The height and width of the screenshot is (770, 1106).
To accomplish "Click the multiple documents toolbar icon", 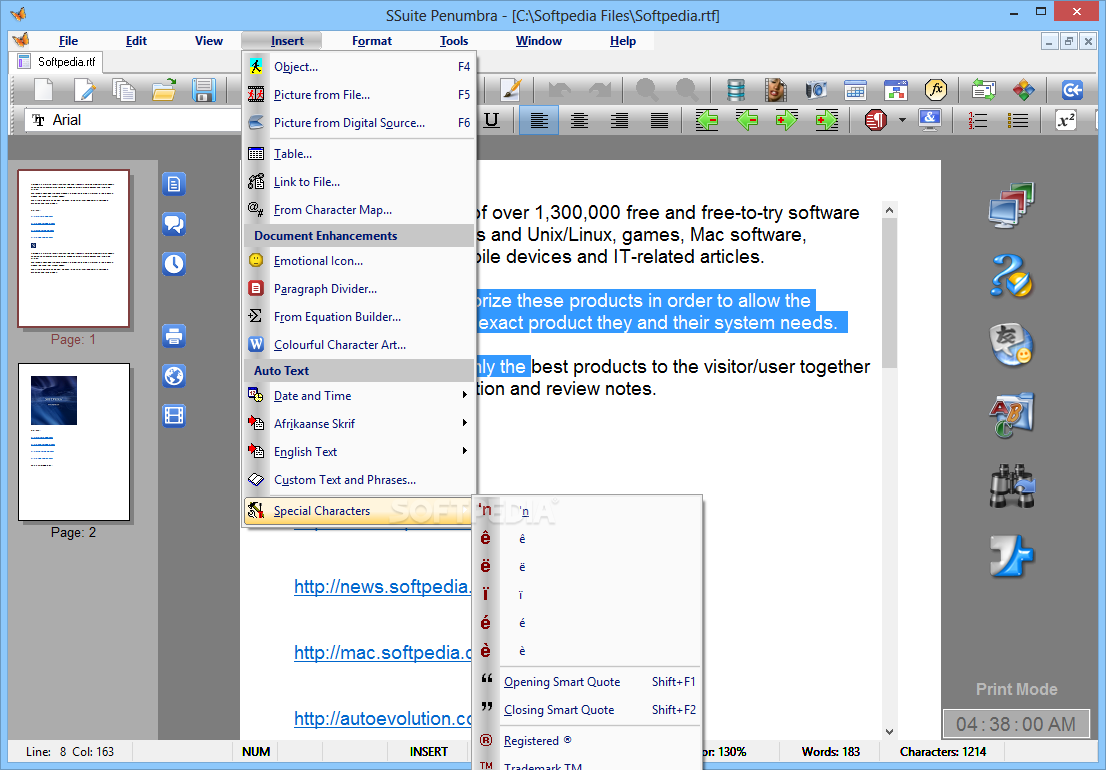I will point(124,90).
